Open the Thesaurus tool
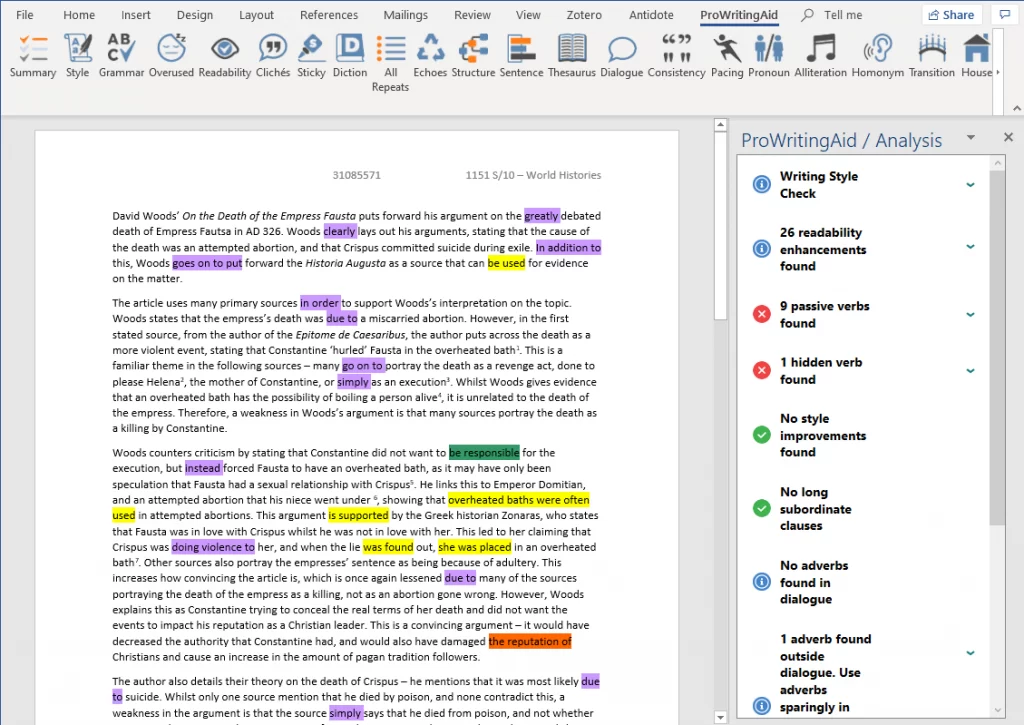The width and height of the screenshot is (1024, 725). (x=572, y=57)
